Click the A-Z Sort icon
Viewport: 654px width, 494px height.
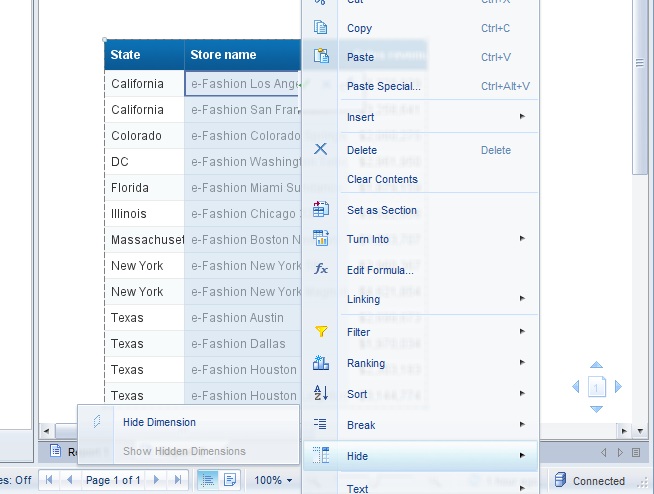pyautogui.click(x=321, y=393)
